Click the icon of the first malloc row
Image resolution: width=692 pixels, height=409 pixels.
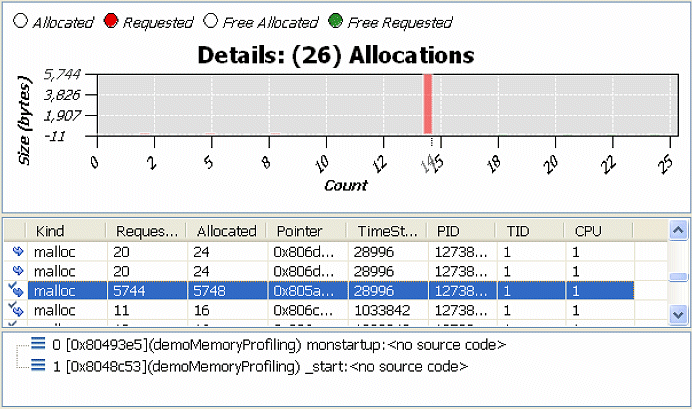click(x=17, y=251)
